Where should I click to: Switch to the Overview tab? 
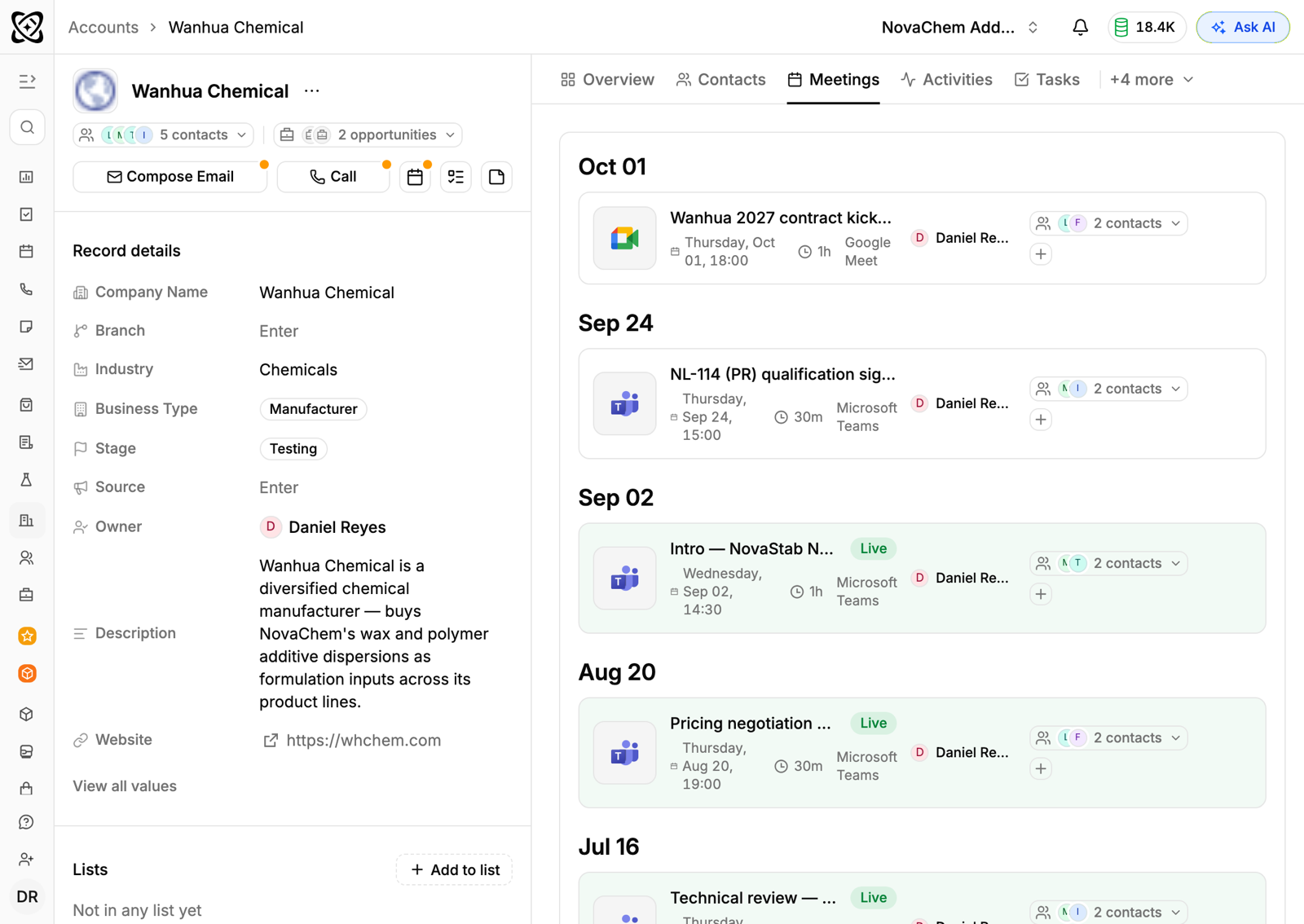607,80
